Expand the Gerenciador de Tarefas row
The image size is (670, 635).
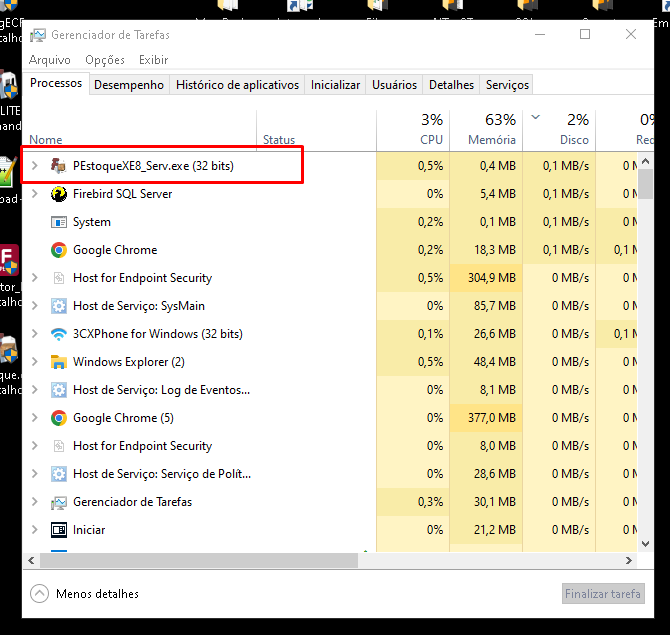click(35, 502)
